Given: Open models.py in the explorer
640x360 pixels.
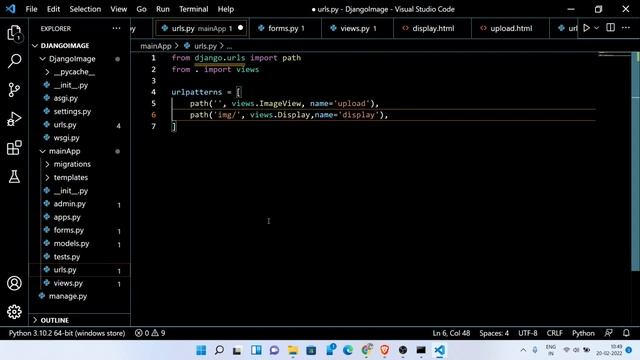Looking at the screenshot, I should [x=71, y=244].
